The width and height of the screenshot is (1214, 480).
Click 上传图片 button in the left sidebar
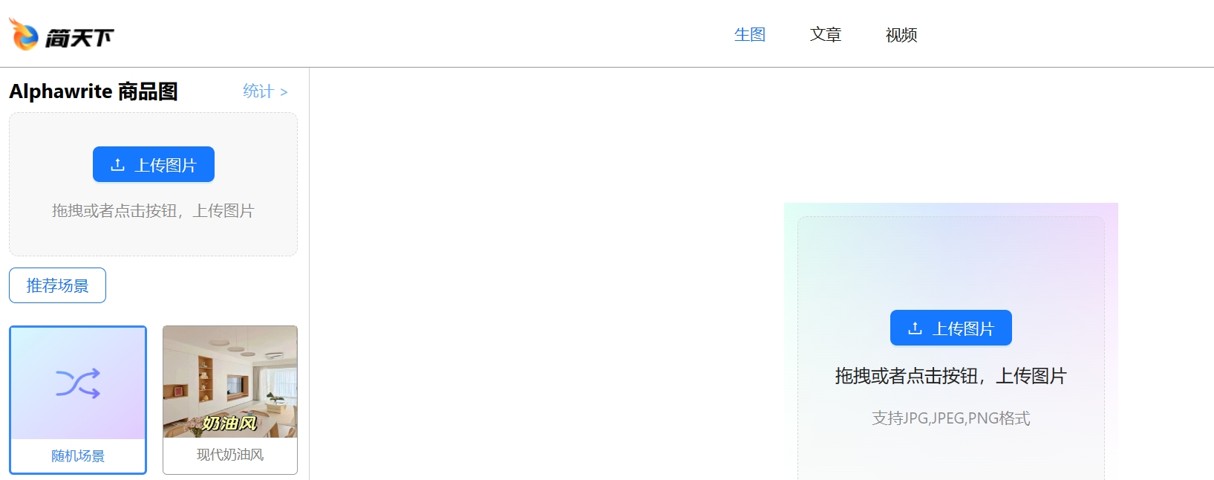[x=153, y=165]
